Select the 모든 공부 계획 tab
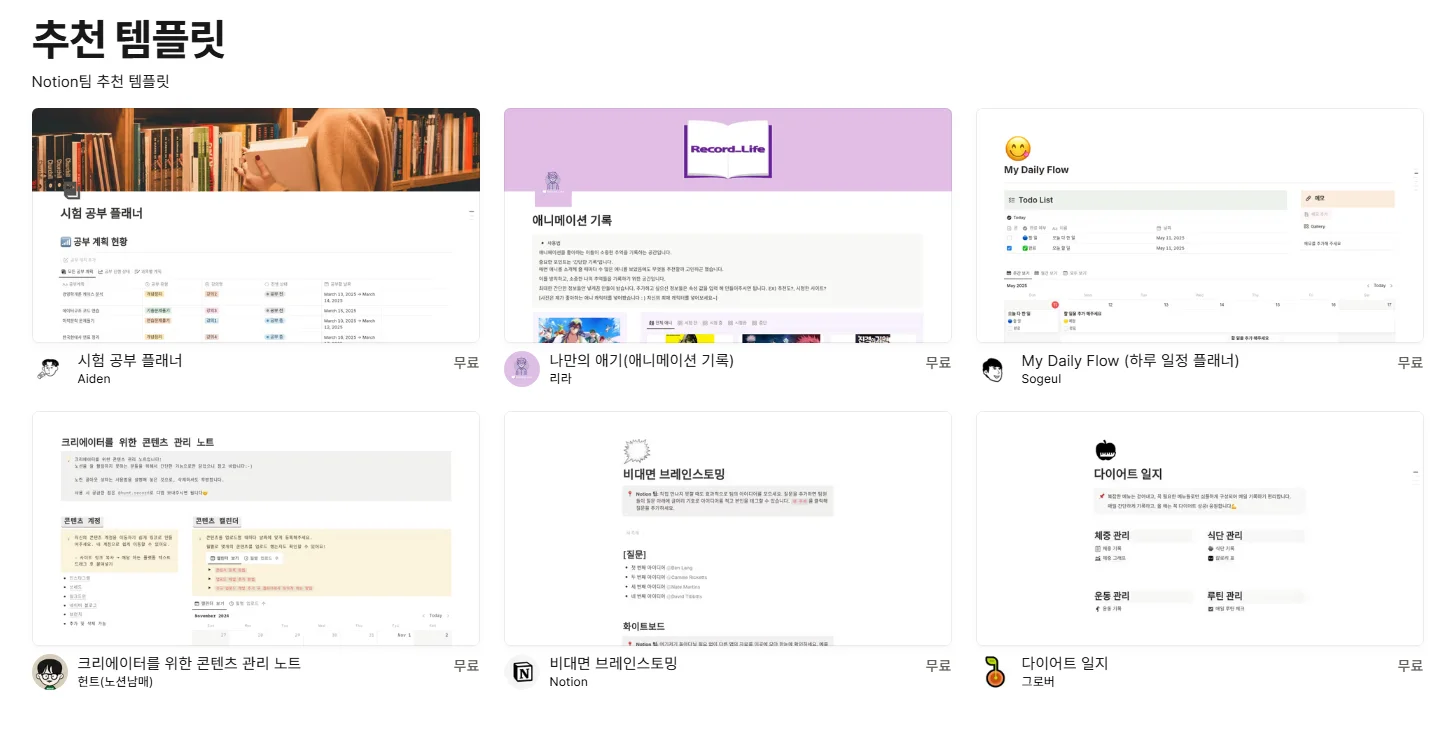Viewport: 1449px width, 732px height. [76, 271]
